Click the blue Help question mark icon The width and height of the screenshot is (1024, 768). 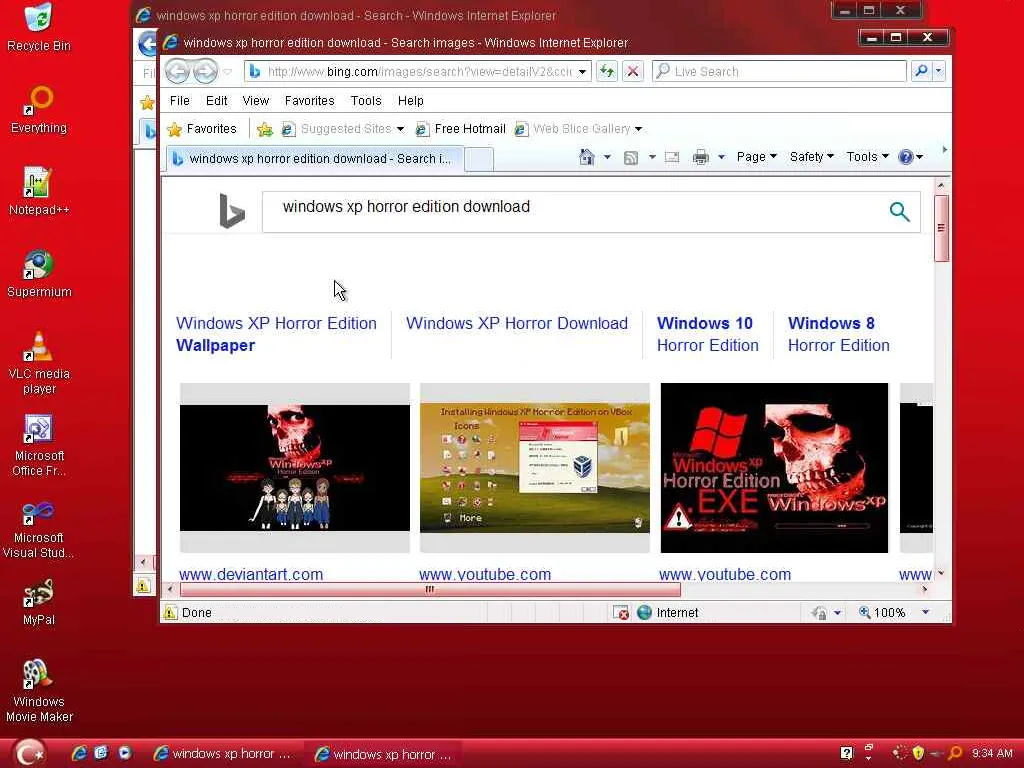coord(906,157)
